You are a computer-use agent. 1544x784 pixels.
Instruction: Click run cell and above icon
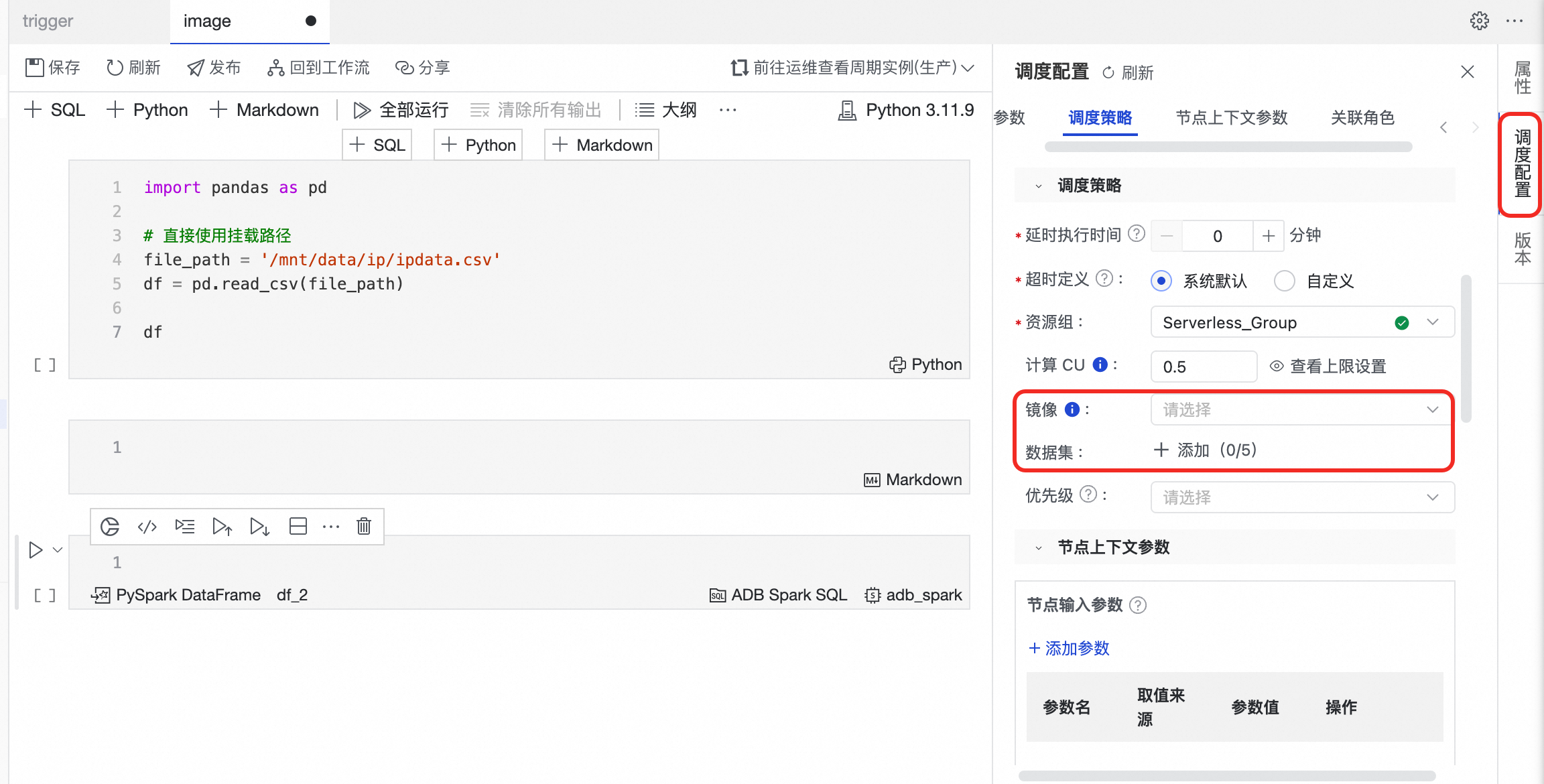pos(222,527)
